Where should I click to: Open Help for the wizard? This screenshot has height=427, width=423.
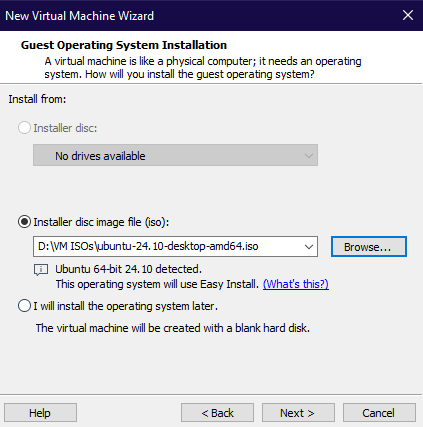[40, 413]
